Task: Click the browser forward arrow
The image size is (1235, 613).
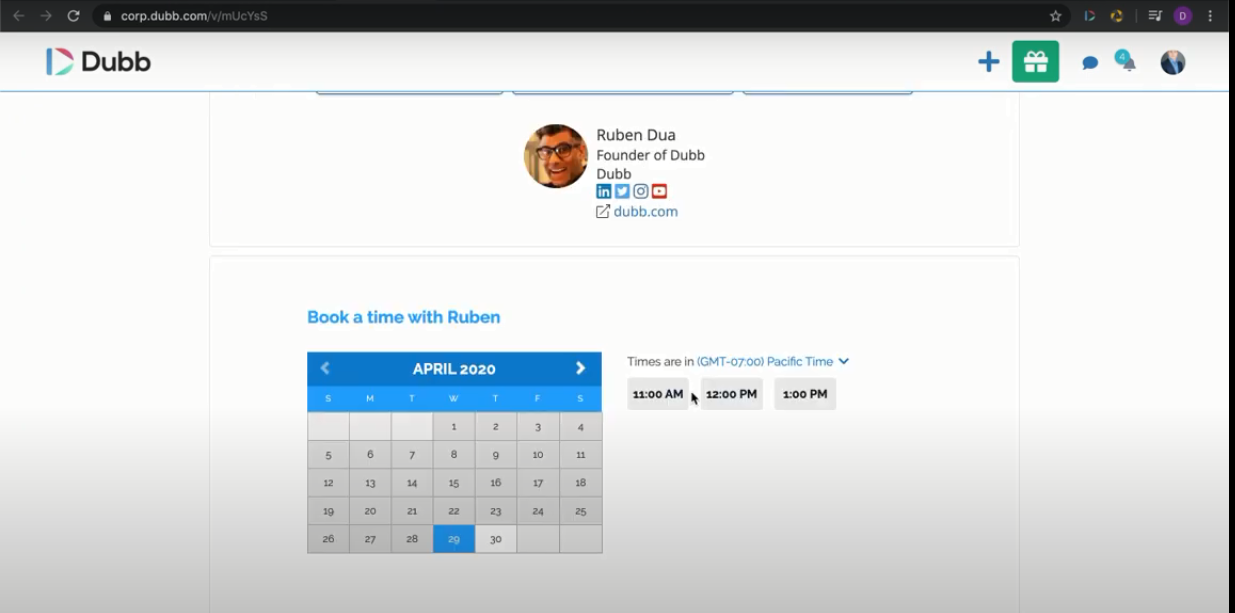Action: [46, 16]
